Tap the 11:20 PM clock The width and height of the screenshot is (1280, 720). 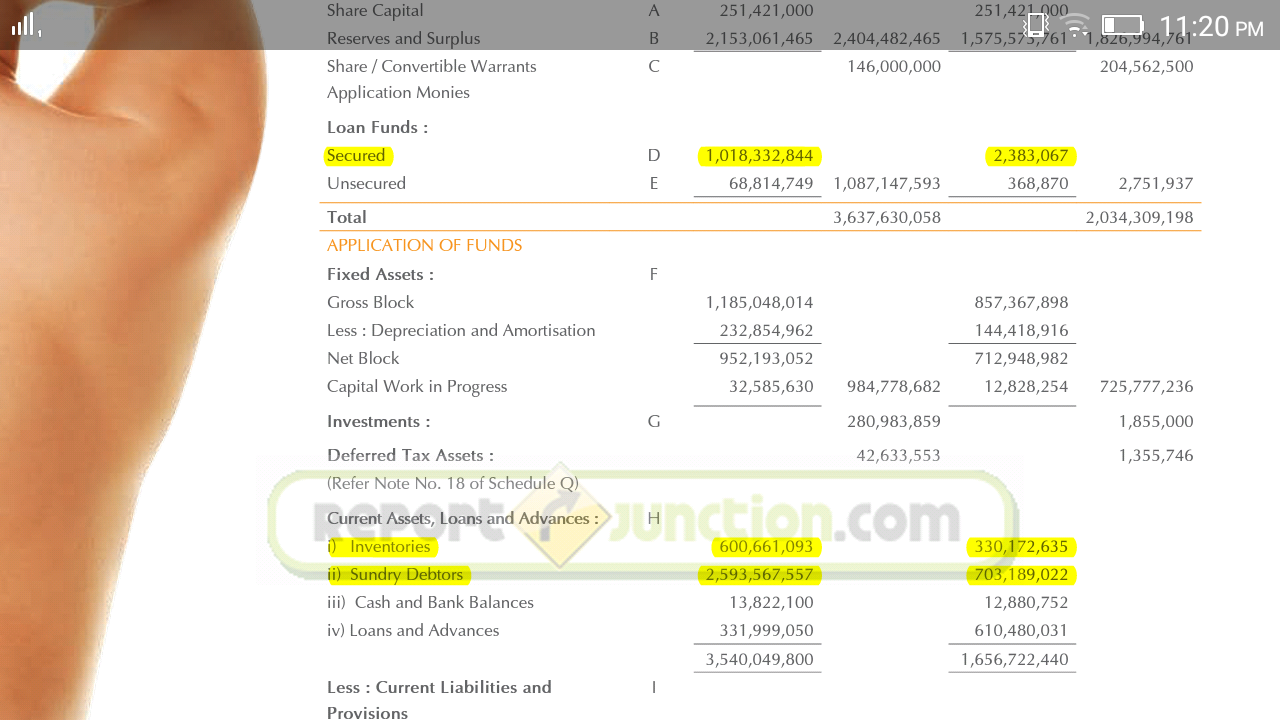click(x=1211, y=26)
